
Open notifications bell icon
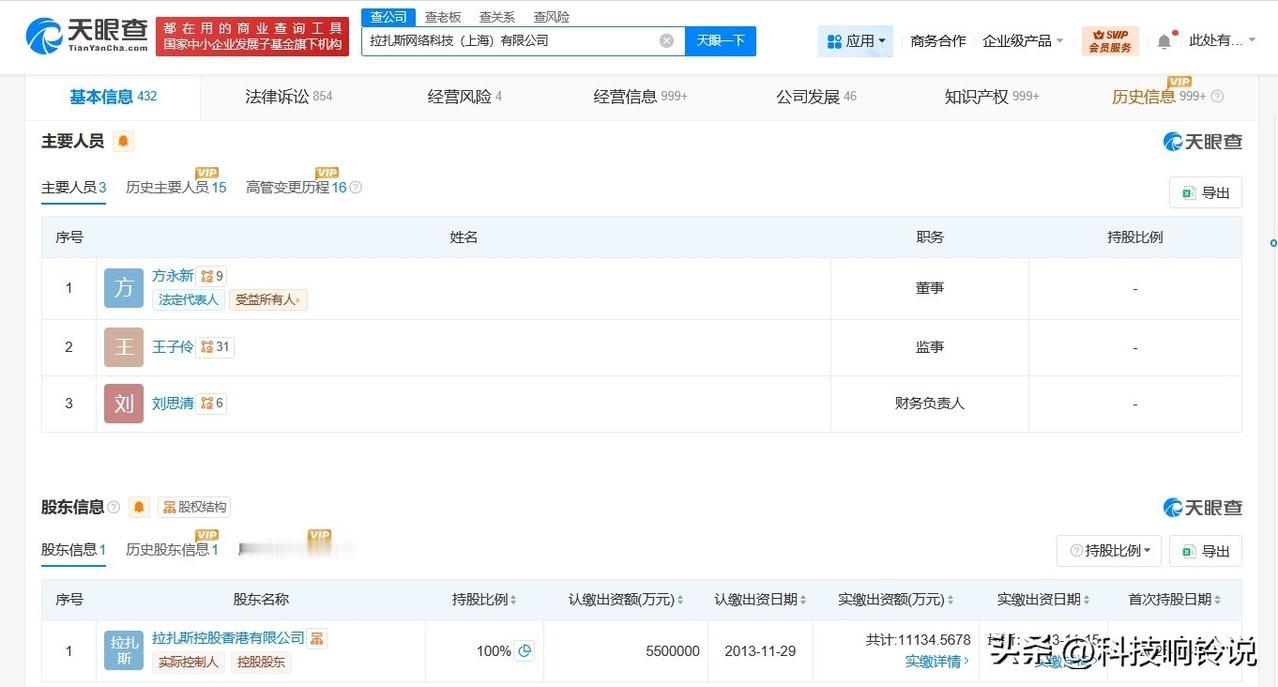coord(1164,41)
